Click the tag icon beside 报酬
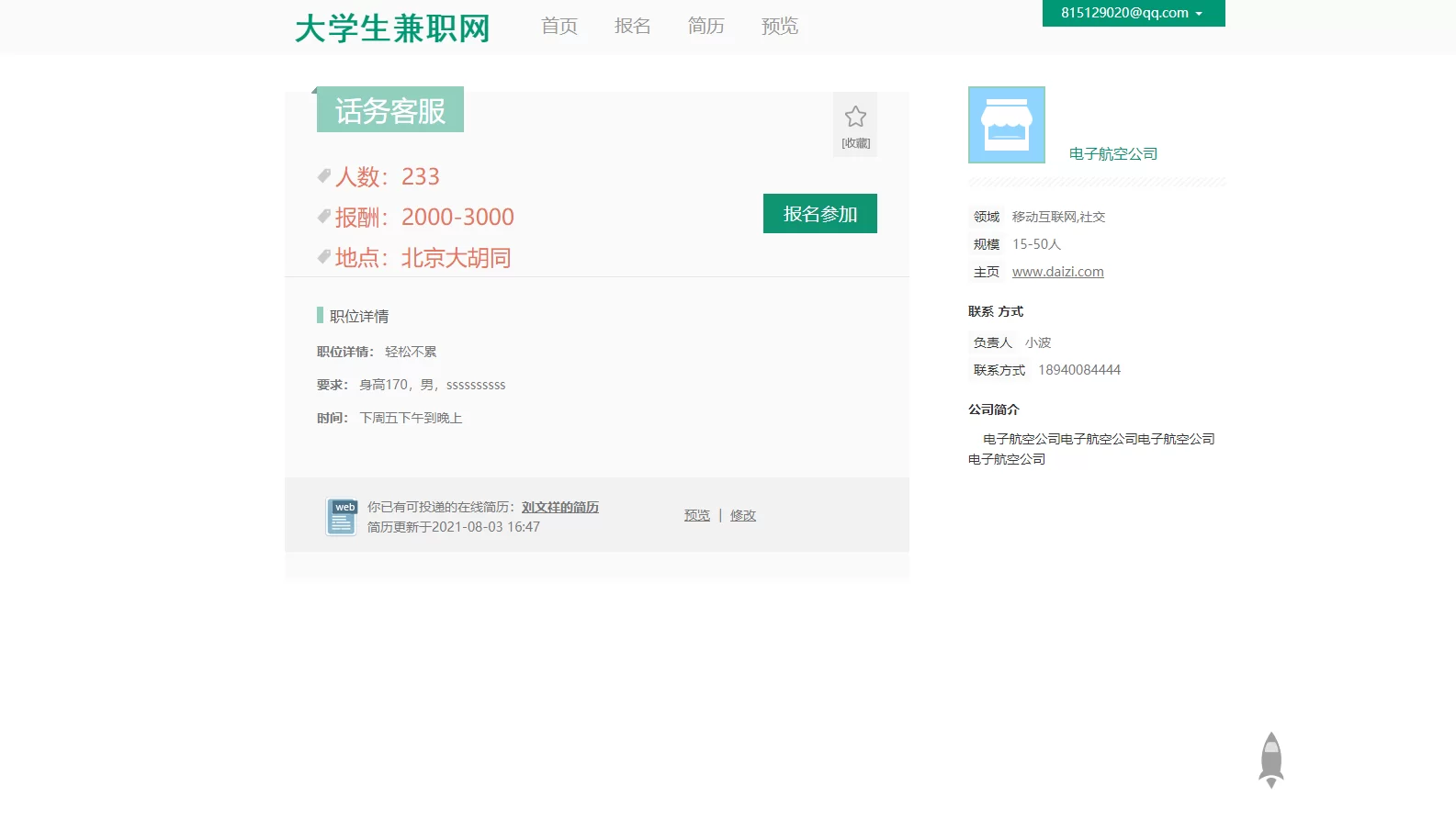Viewport: 1456px width, 819px height. 323,217
